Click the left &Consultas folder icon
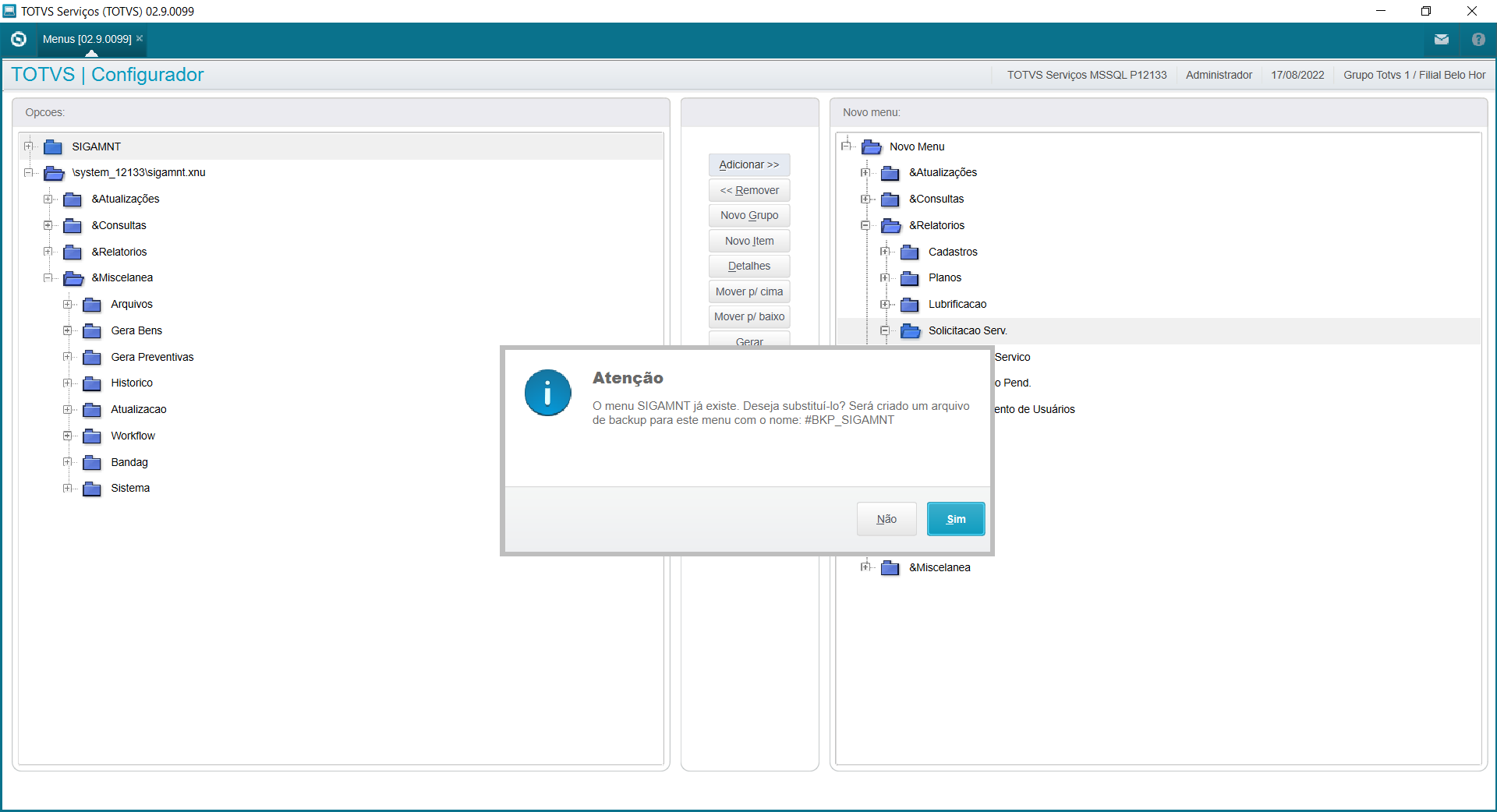1497x812 pixels. click(73, 226)
